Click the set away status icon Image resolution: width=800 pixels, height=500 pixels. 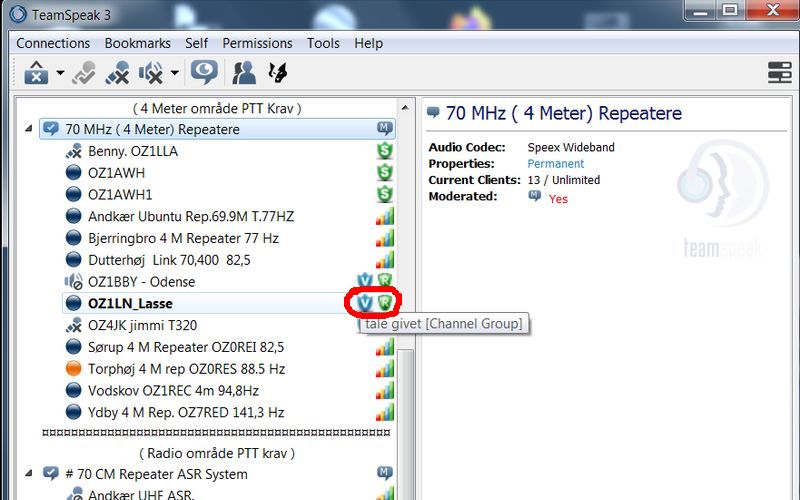(204, 72)
